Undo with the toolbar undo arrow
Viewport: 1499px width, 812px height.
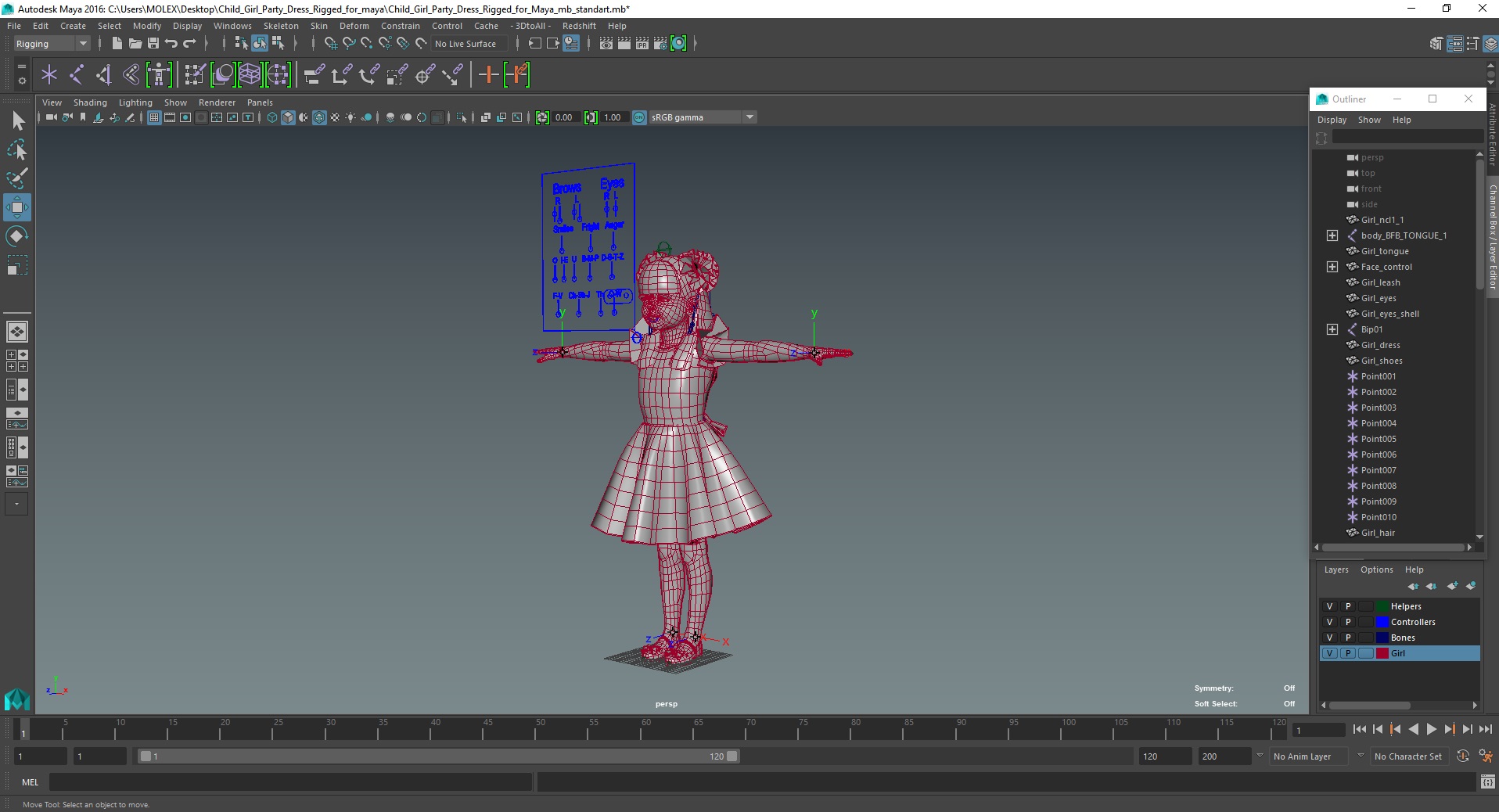point(171,44)
